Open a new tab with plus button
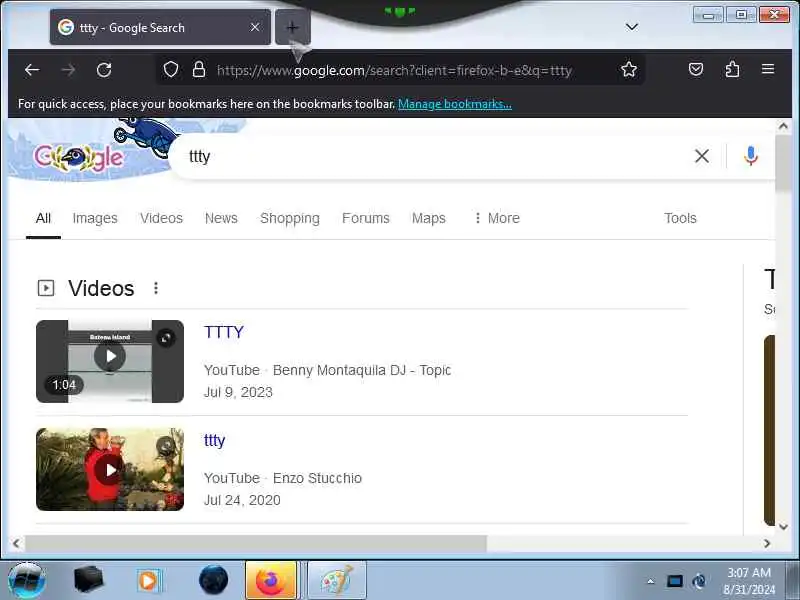This screenshot has width=800, height=600. (292, 28)
